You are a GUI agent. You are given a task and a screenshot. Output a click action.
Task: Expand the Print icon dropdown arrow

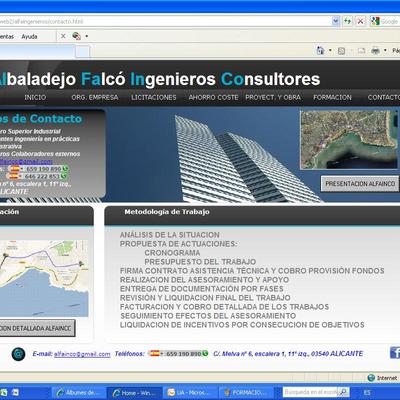(385, 51)
